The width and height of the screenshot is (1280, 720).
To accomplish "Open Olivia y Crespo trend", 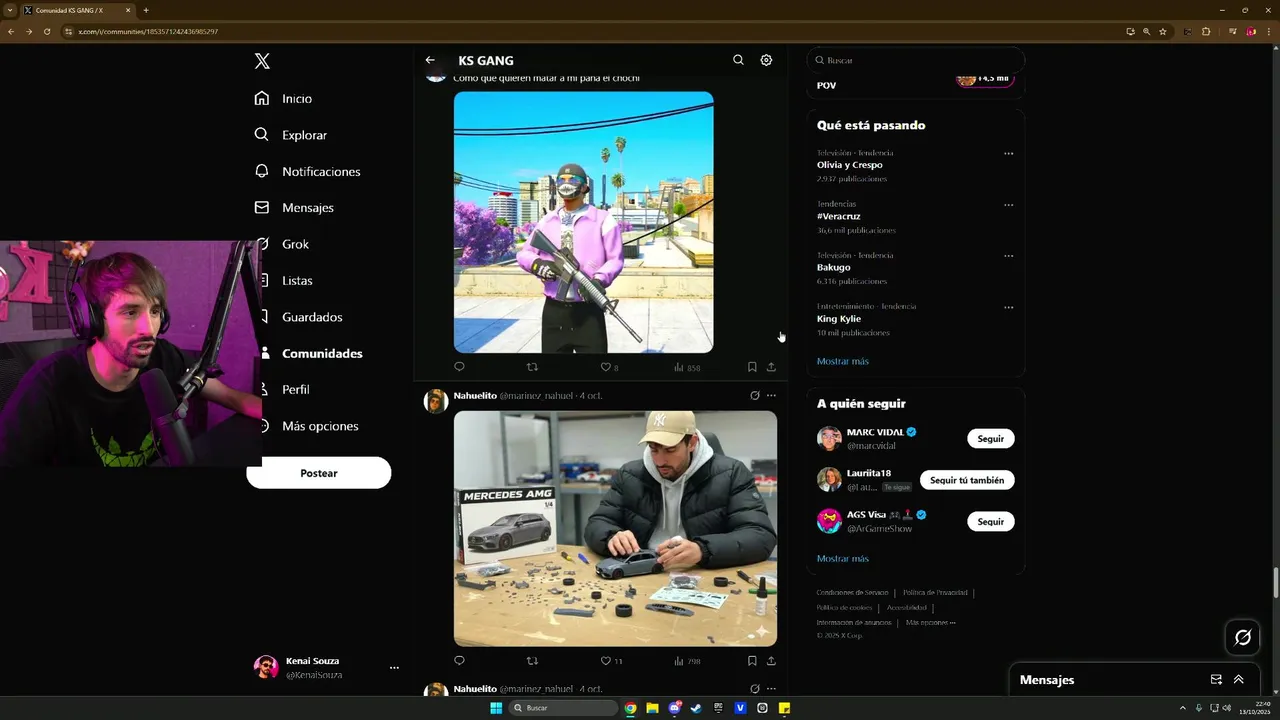I will 850,165.
